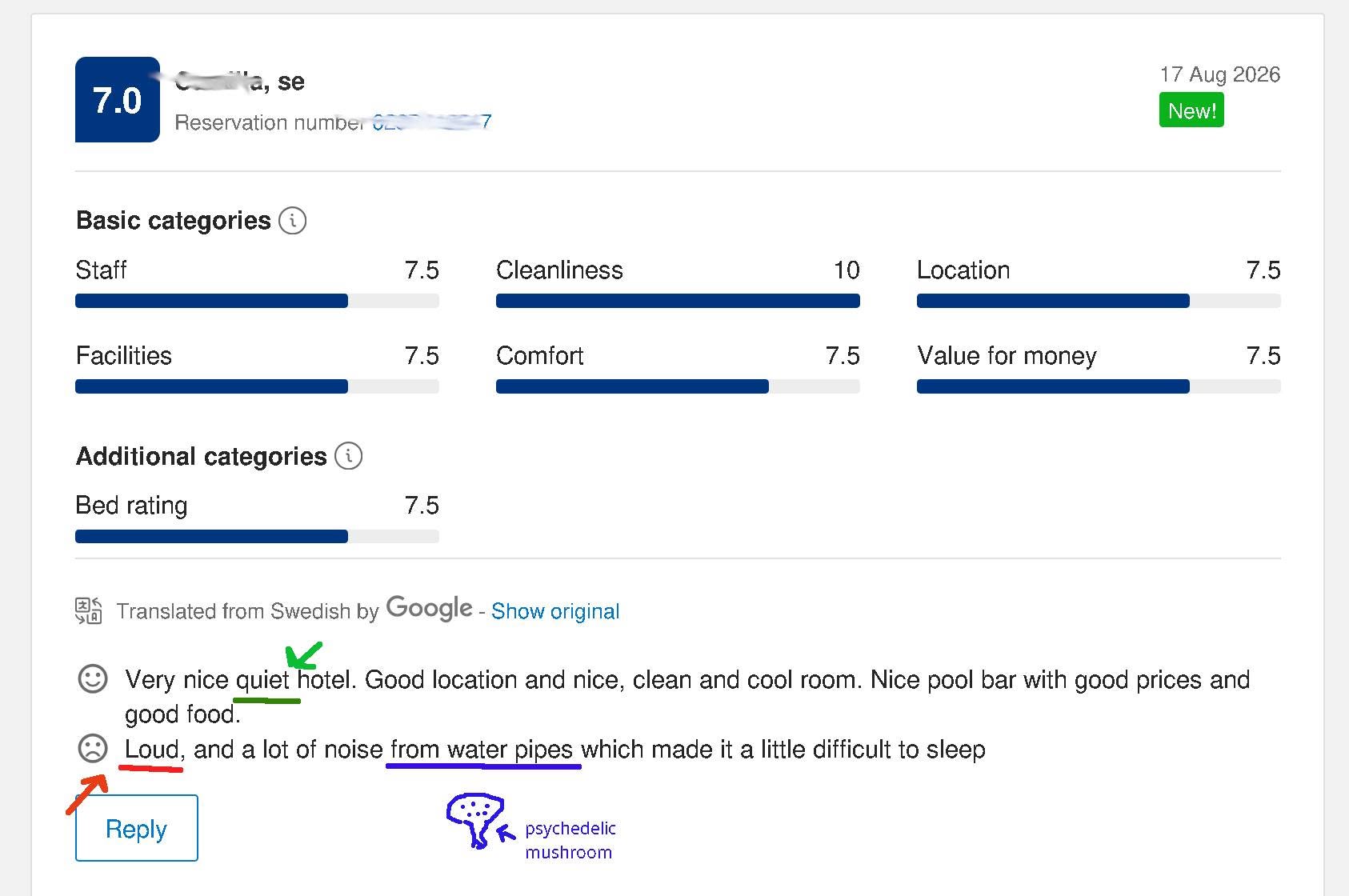This screenshot has height=896, width=1349.
Task: Click the Bed rating progress bar
Action: pyautogui.click(x=257, y=536)
